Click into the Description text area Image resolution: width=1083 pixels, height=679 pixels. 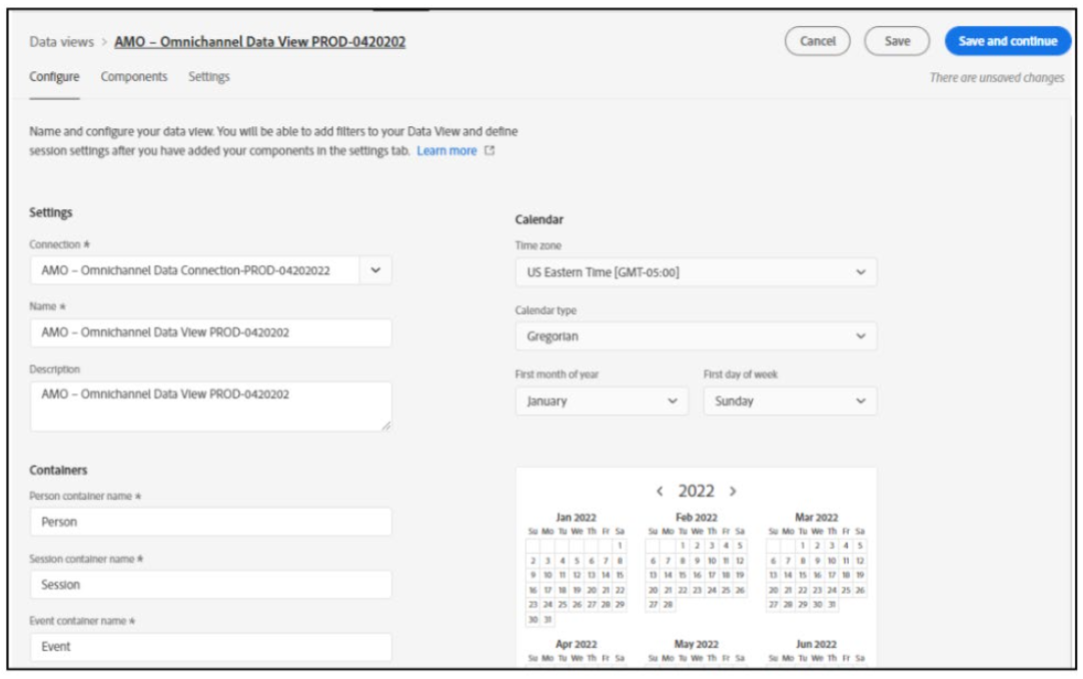pyautogui.click(x=211, y=407)
